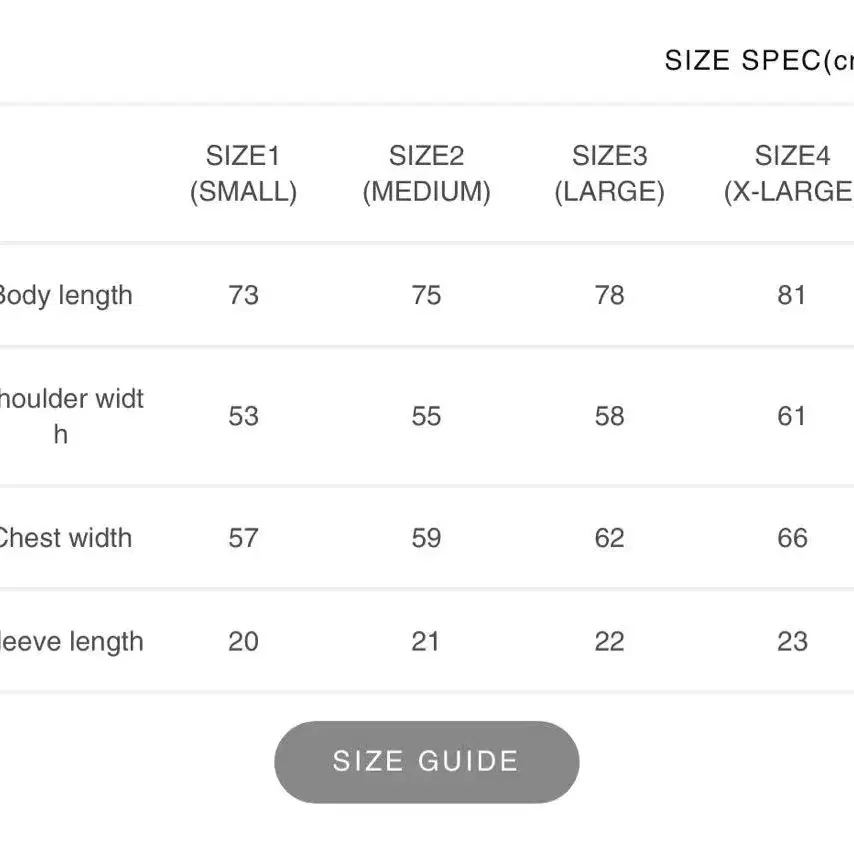Screen dimensions: 854x854
Task: Click chest width value 57 for small
Action: click(243, 538)
